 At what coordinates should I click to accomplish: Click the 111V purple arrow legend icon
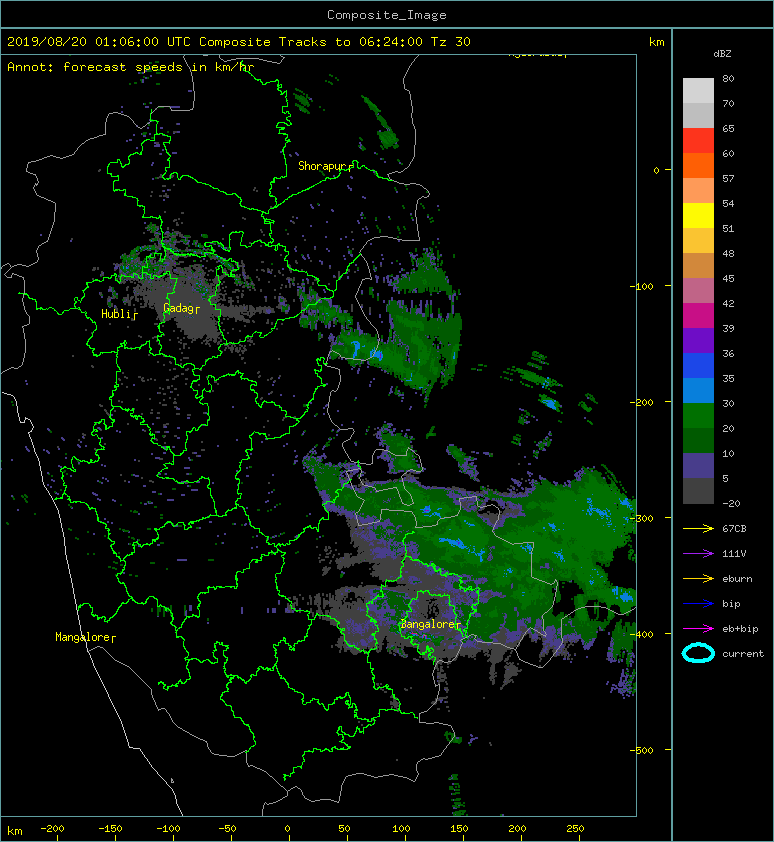tap(698, 554)
